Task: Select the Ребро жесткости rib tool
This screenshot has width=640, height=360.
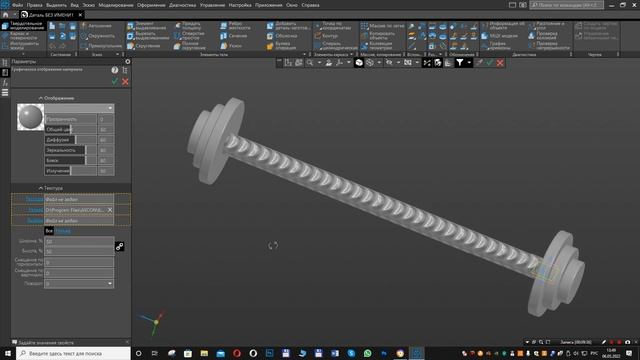Action: tap(236, 26)
